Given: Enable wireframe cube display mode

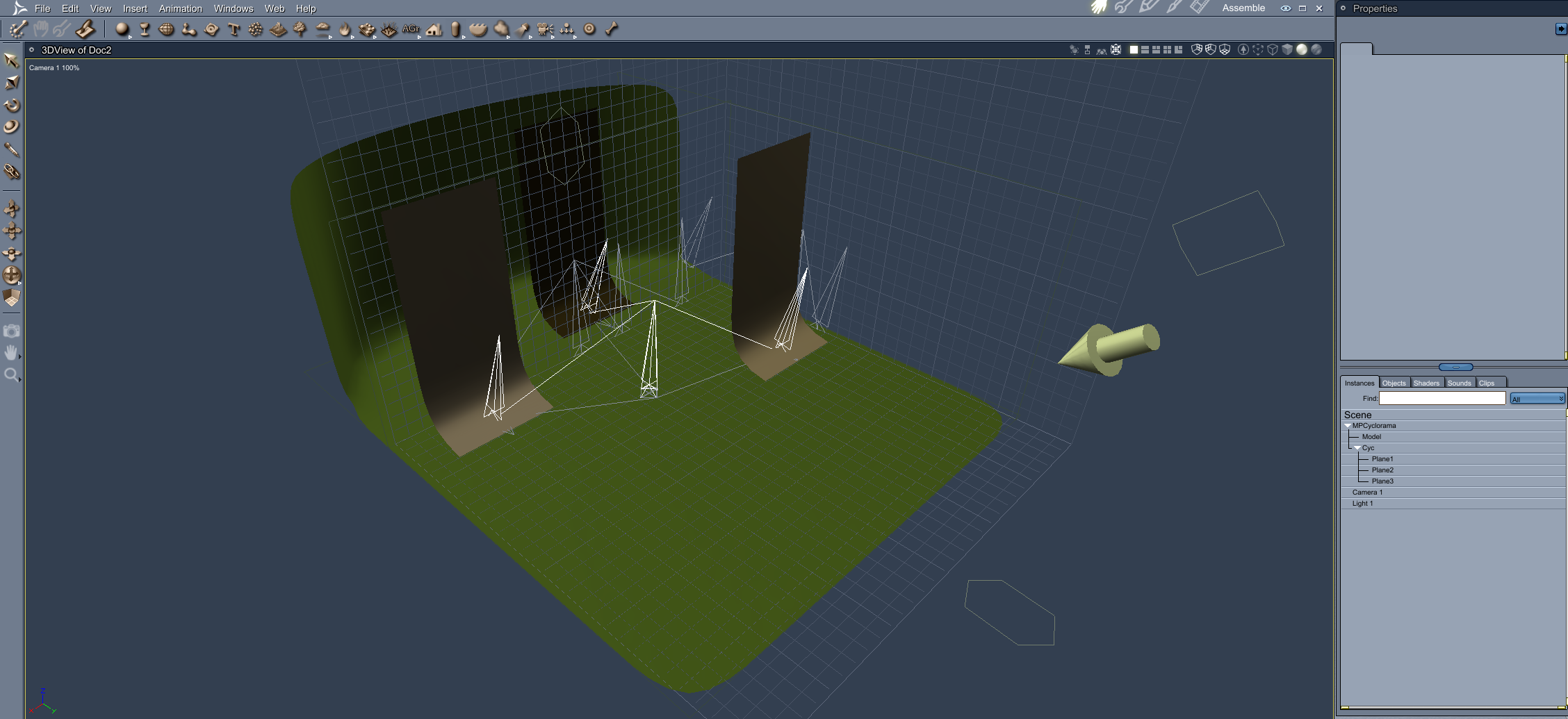Looking at the screenshot, I should point(1273,49).
